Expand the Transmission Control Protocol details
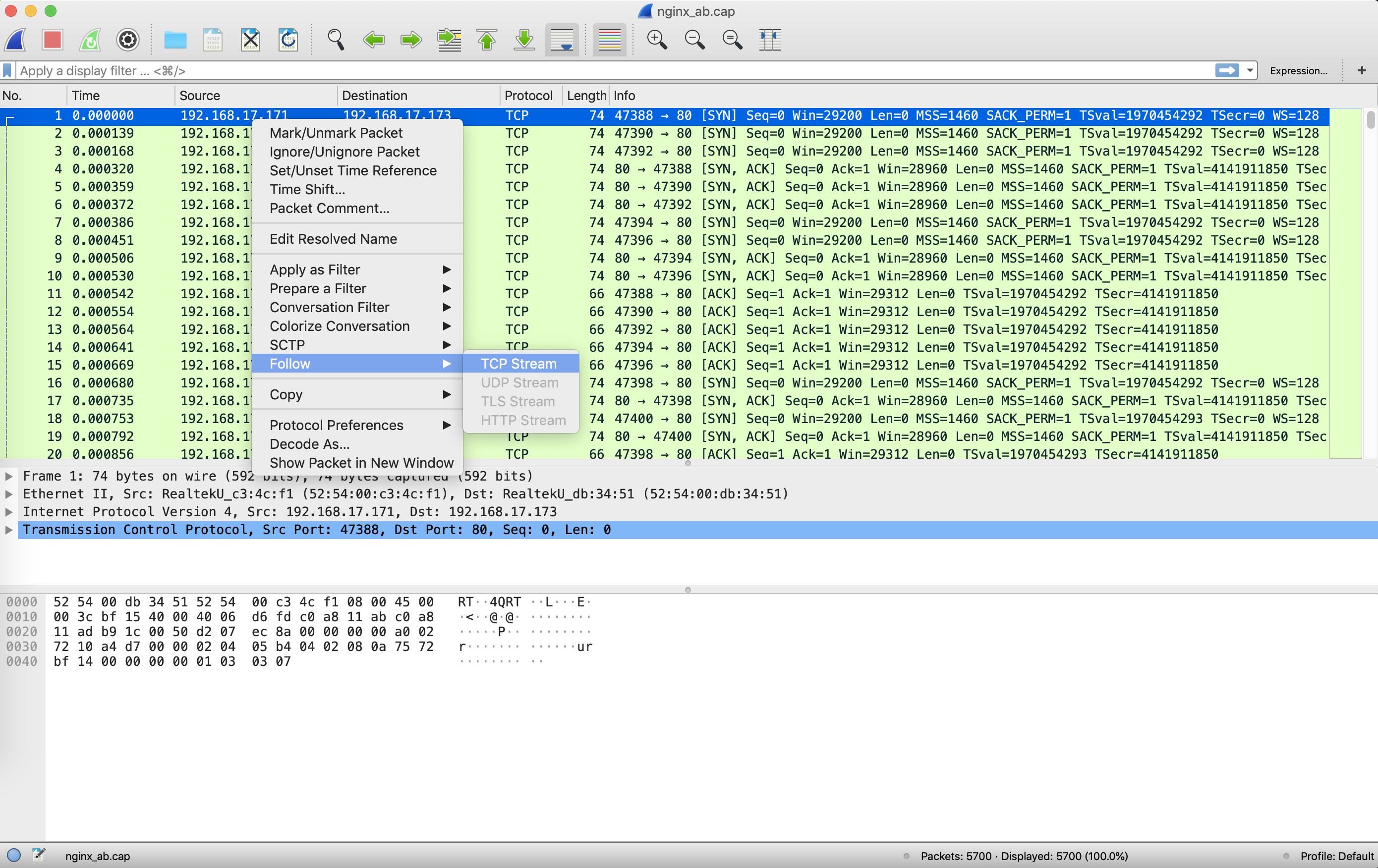 [8, 530]
